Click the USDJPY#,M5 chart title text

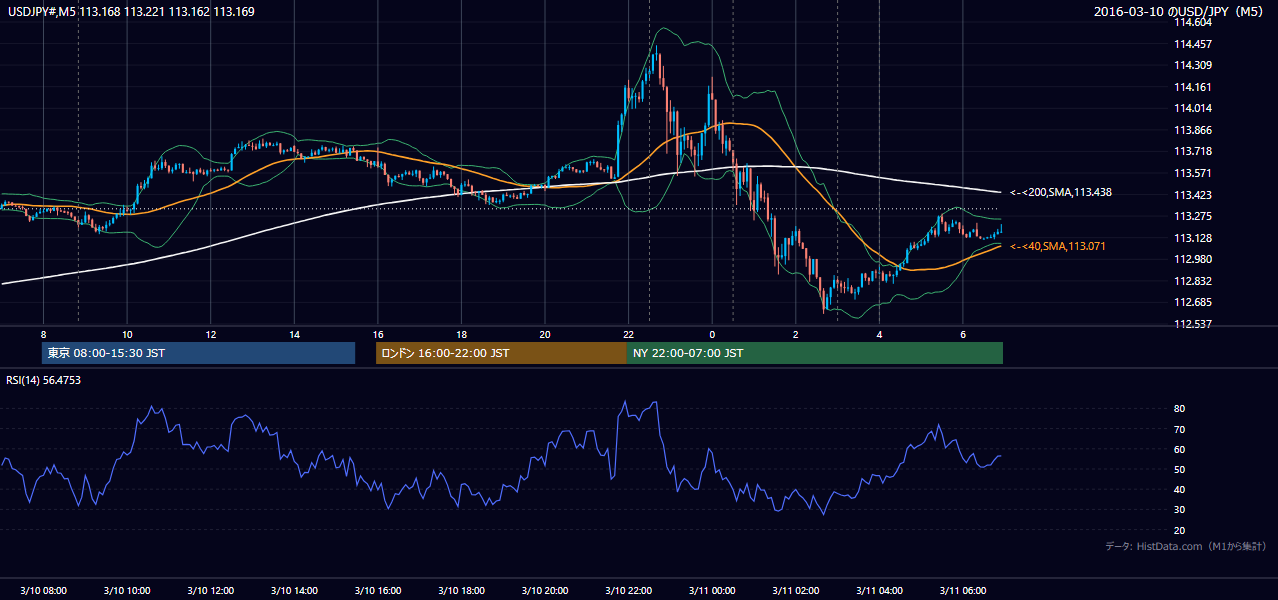(130, 12)
